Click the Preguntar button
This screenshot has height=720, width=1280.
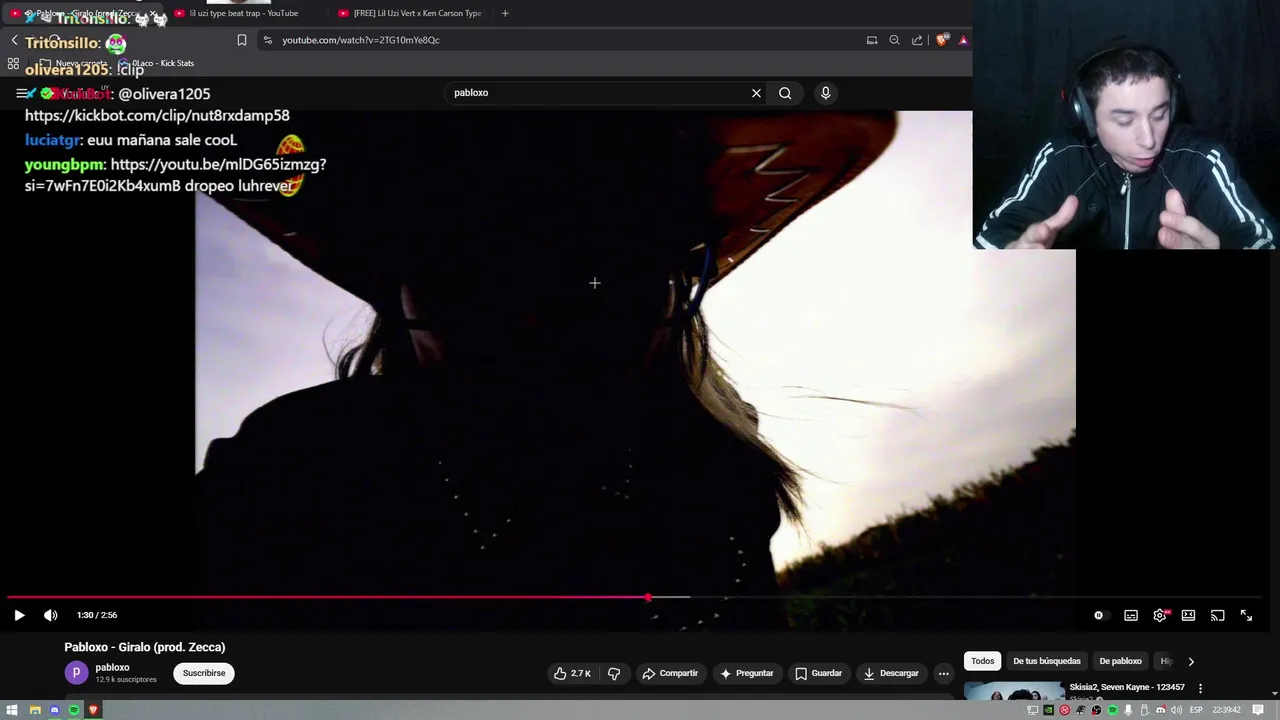[746, 673]
